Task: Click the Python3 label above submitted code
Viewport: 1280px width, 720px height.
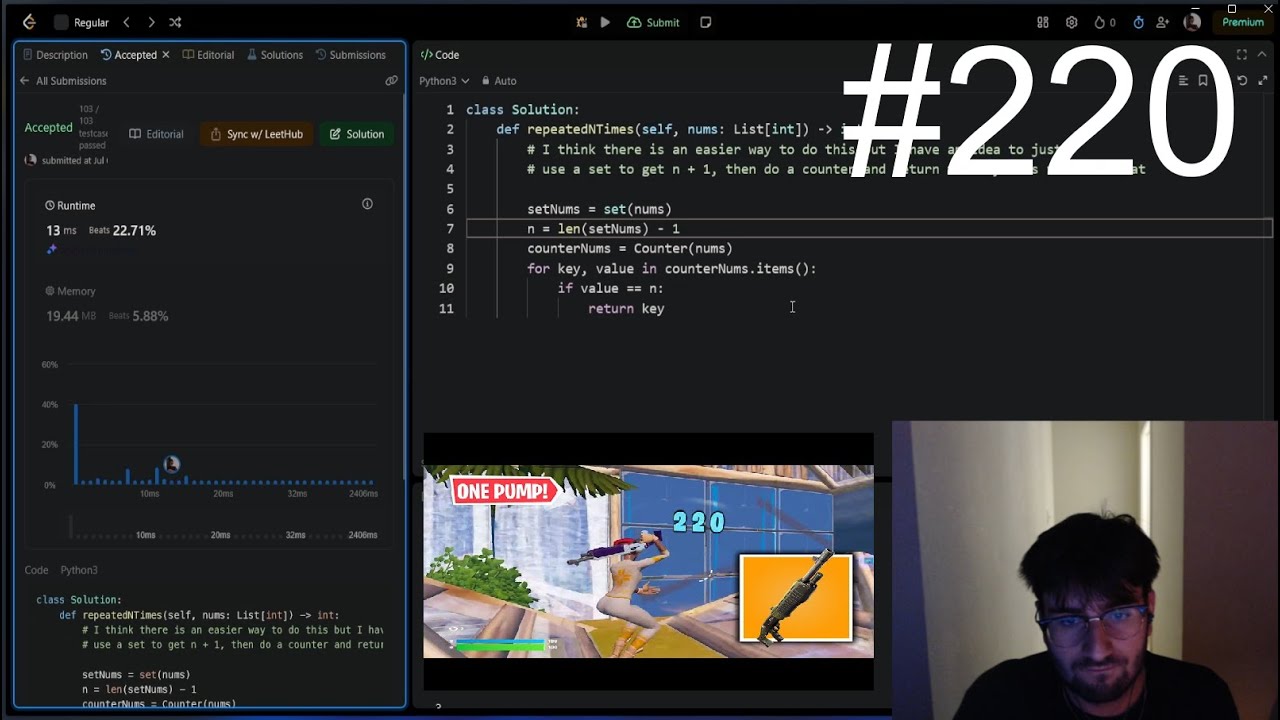Action: (79, 570)
